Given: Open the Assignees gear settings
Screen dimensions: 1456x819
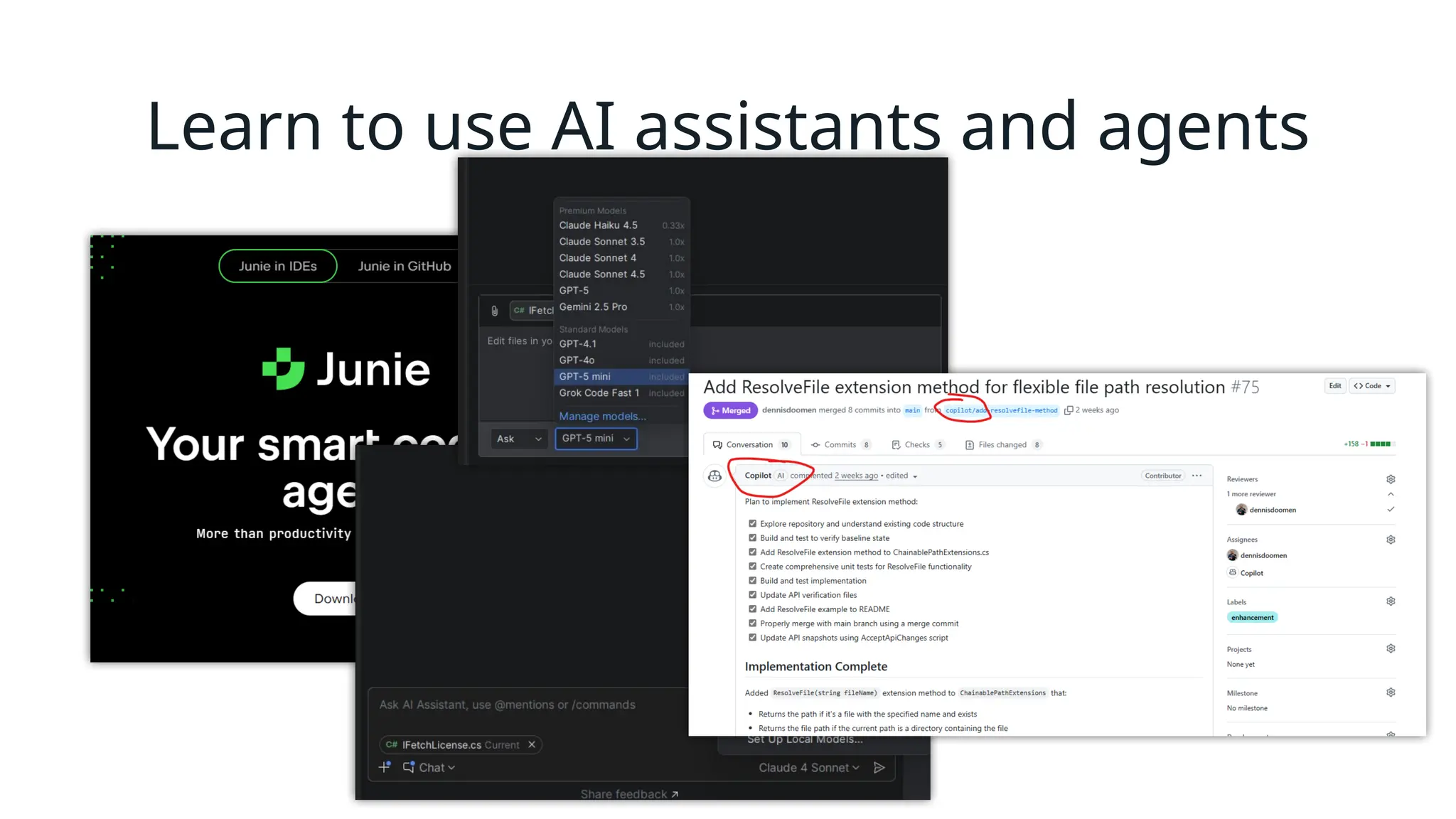Looking at the screenshot, I should [x=1391, y=540].
